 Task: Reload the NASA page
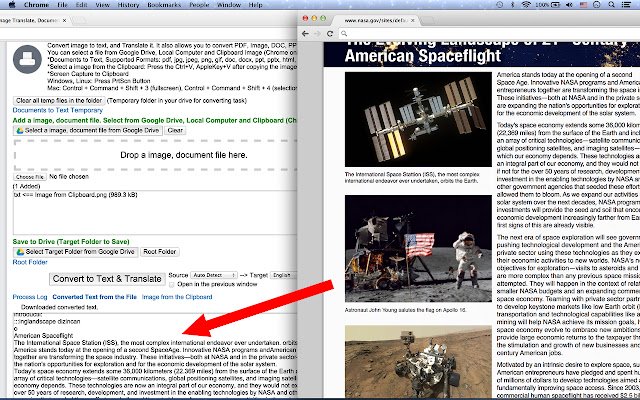click(x=330, y=33)
